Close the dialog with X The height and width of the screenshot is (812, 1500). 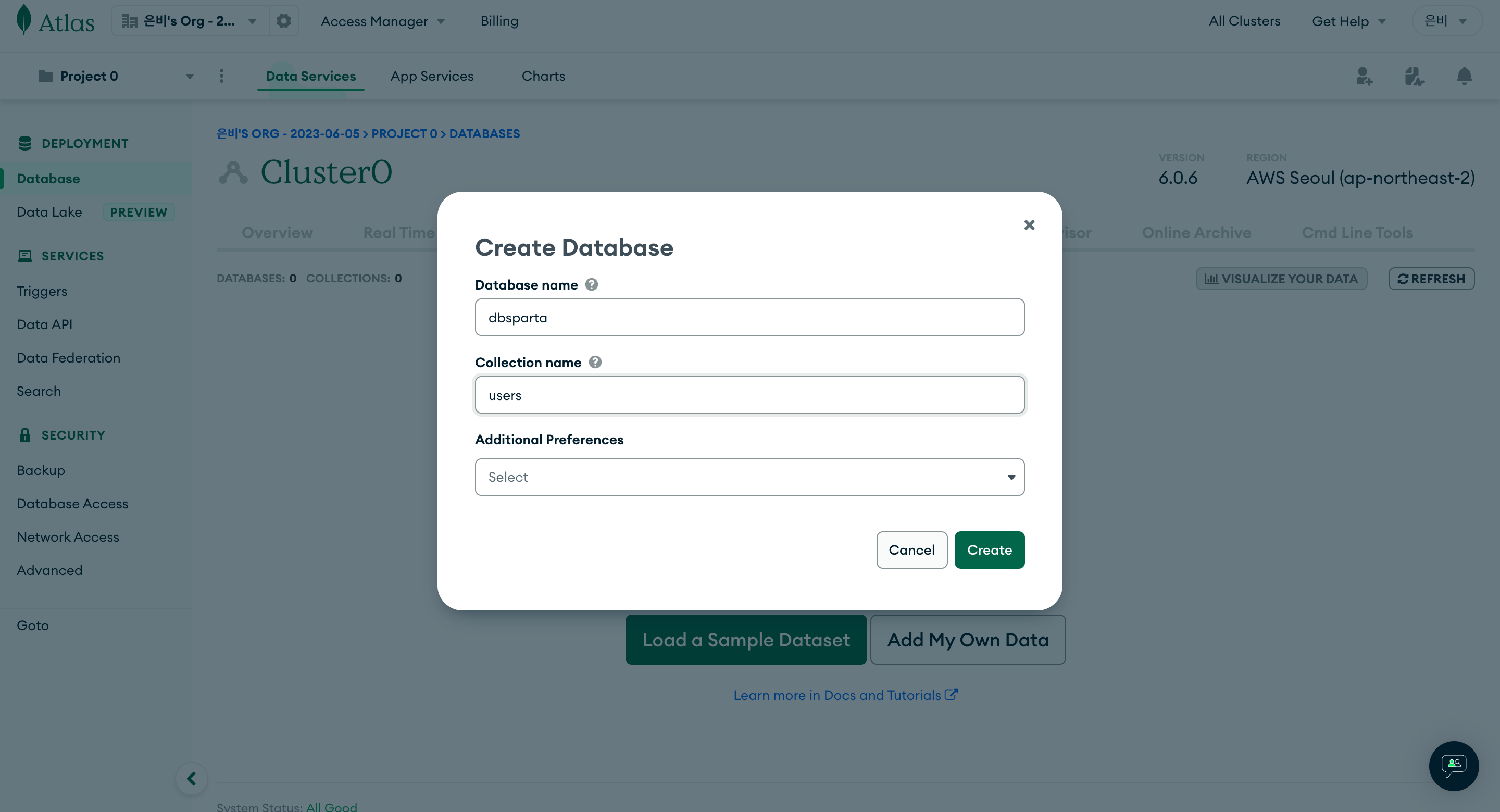coord(1029,225)
